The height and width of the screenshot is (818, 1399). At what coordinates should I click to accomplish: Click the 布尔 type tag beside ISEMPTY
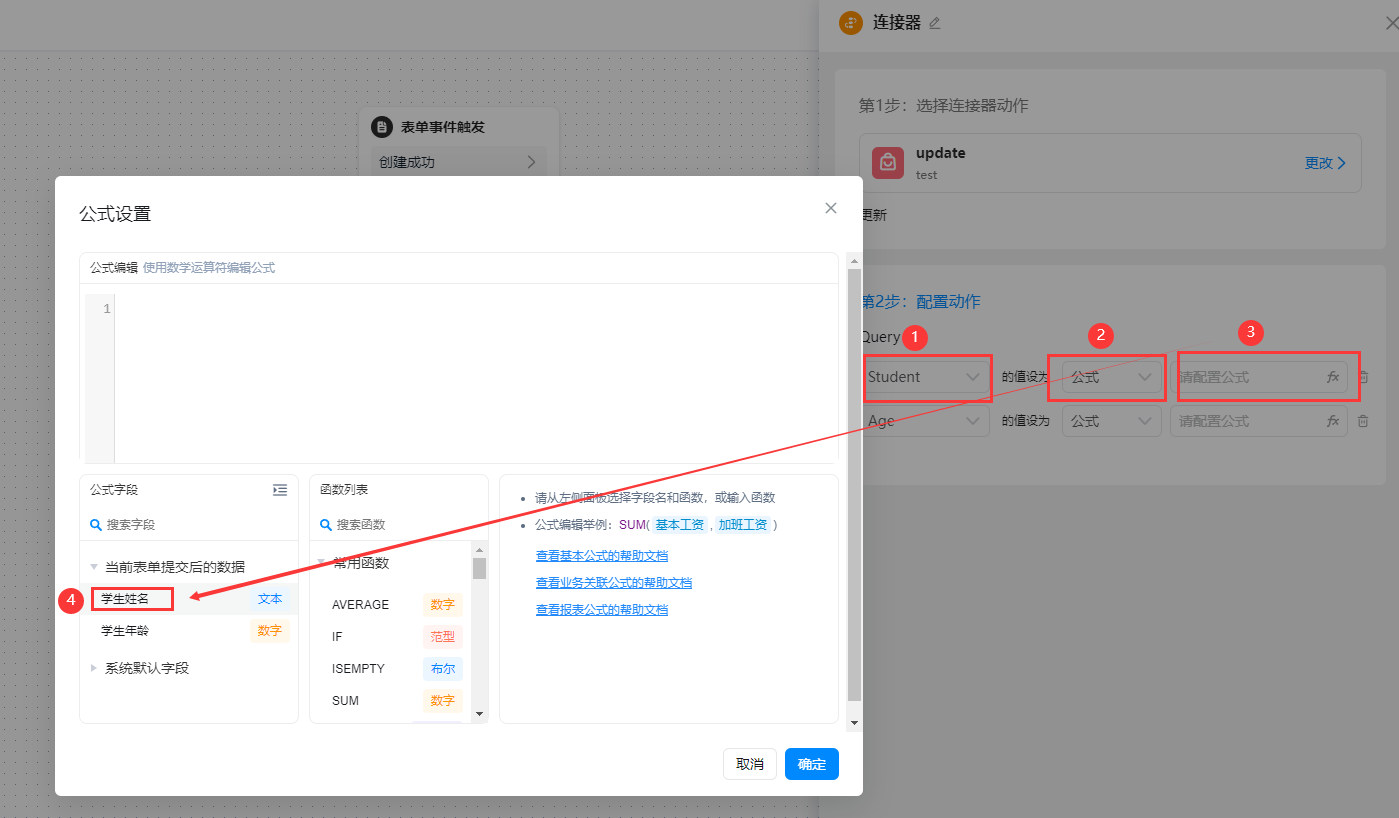click(x=442, y=669)
